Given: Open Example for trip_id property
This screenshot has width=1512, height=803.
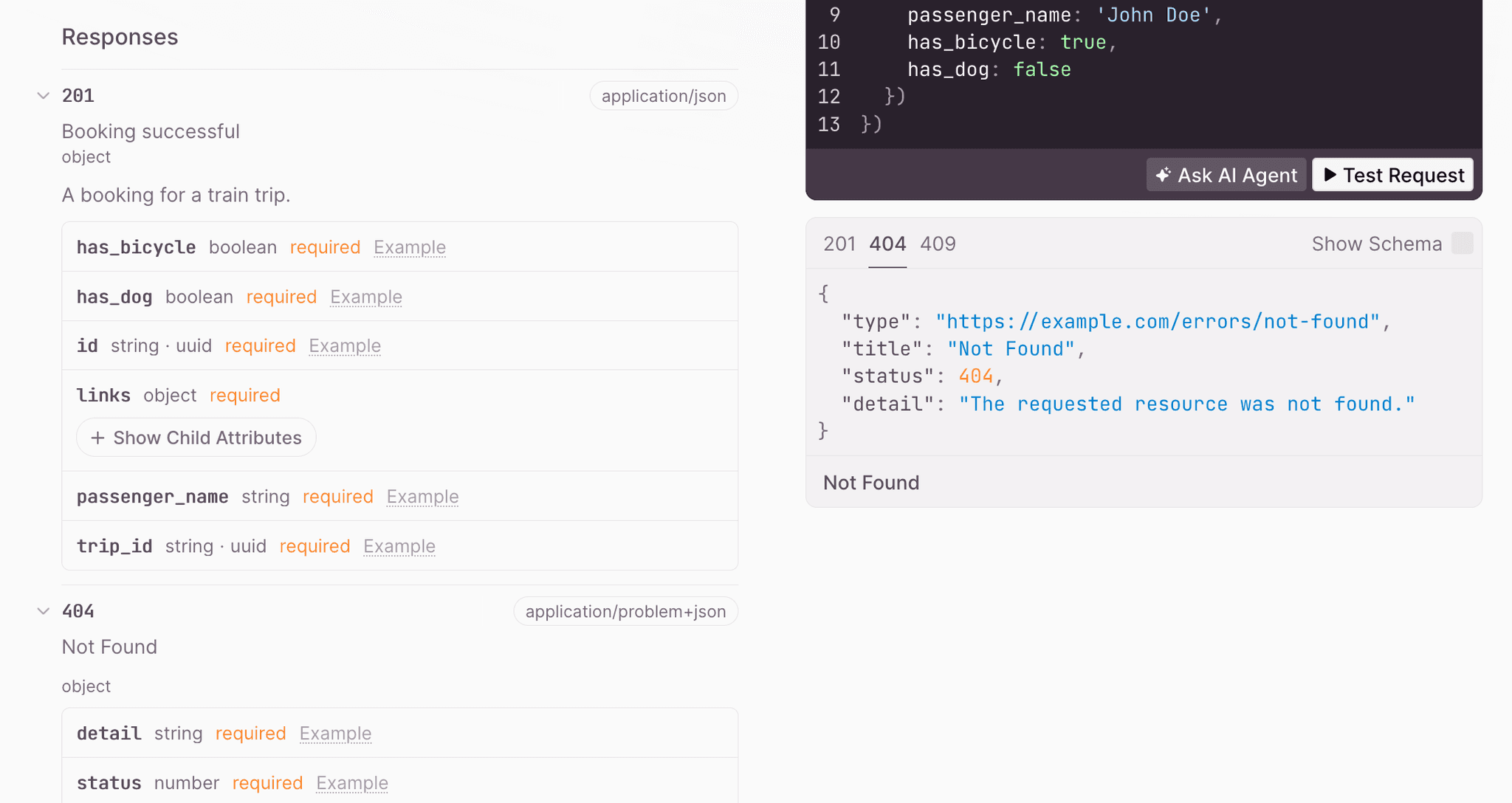Looking at the screenshot, I should pos(399,546).
